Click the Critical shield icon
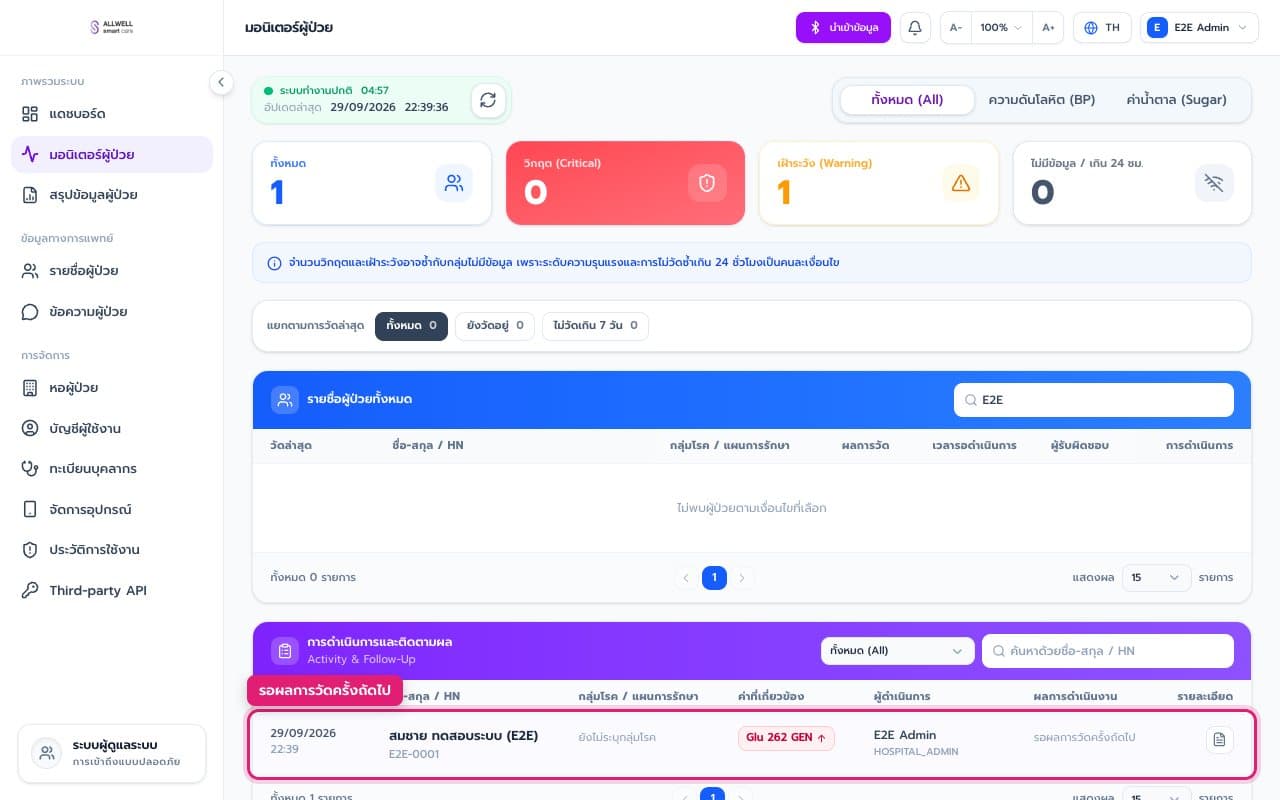 click(707, 183)
